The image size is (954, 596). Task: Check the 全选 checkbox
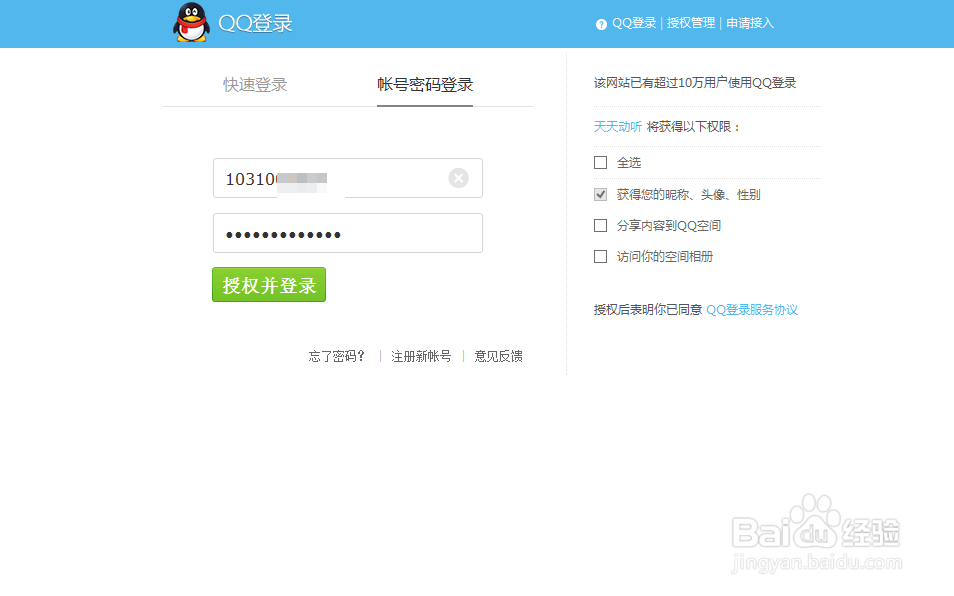pos(601,162)
